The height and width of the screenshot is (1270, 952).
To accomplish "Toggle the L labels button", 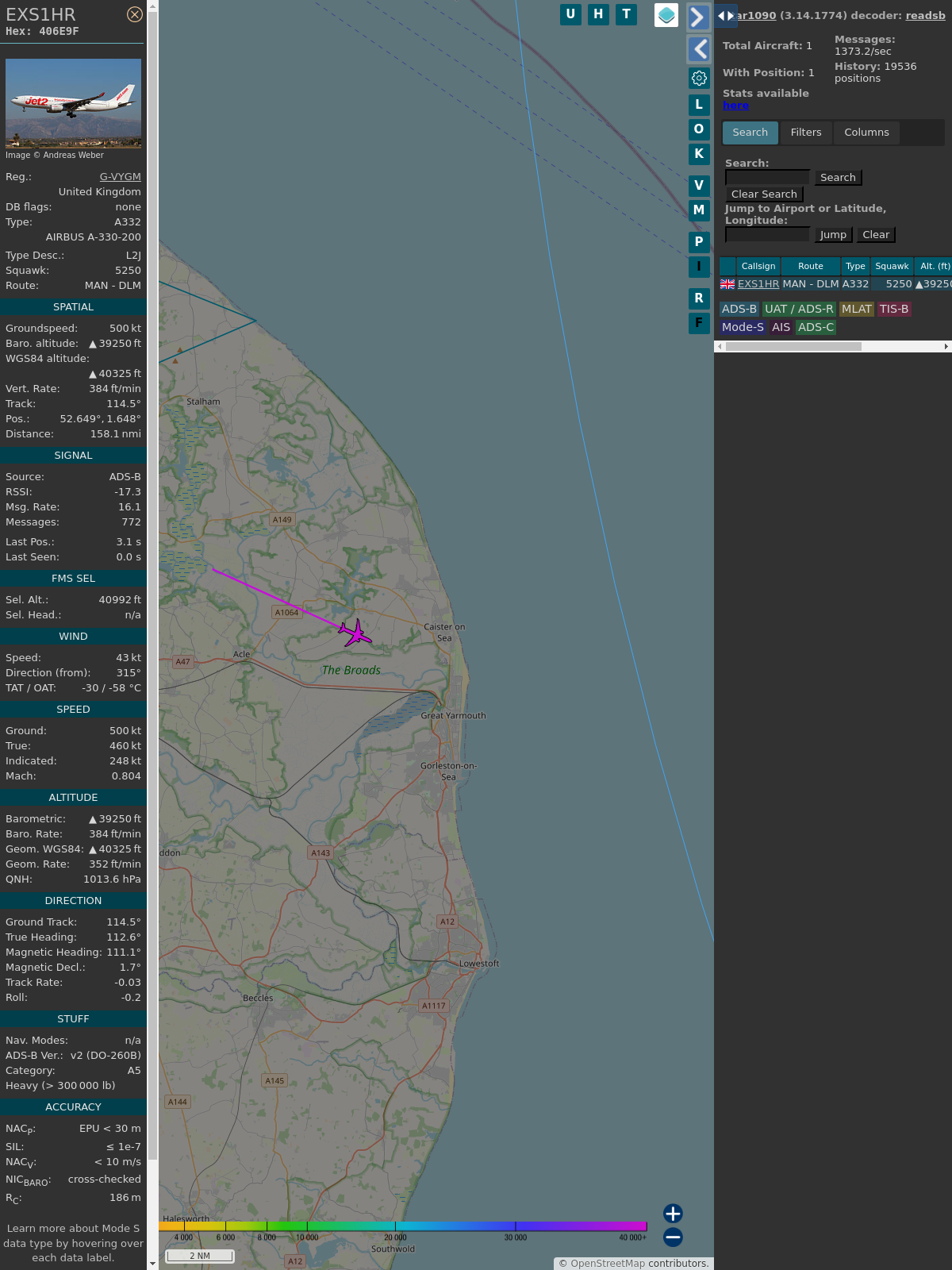I will pos(699,105).
